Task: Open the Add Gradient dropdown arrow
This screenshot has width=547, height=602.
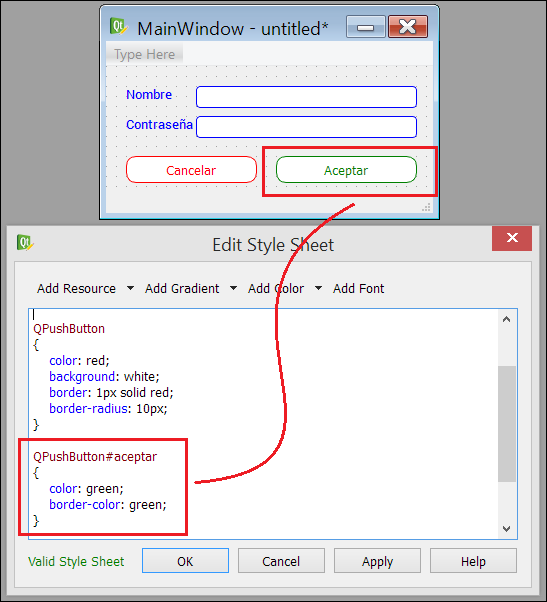Action: click(233, 288)
